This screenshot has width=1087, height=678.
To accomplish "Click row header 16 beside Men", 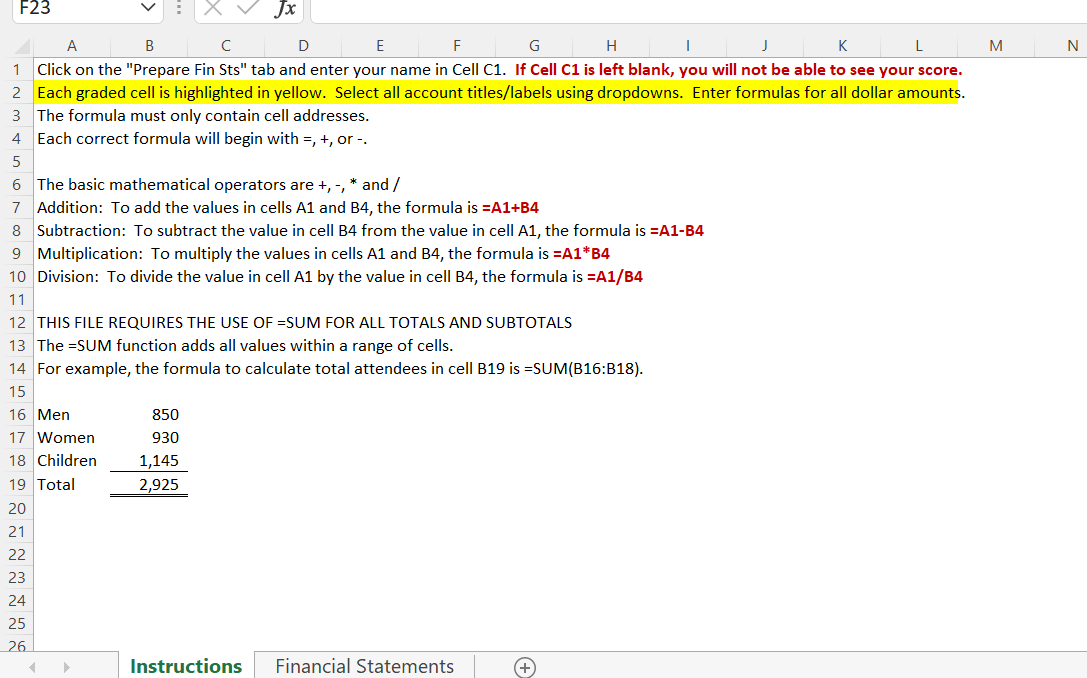I will [18, 414].
